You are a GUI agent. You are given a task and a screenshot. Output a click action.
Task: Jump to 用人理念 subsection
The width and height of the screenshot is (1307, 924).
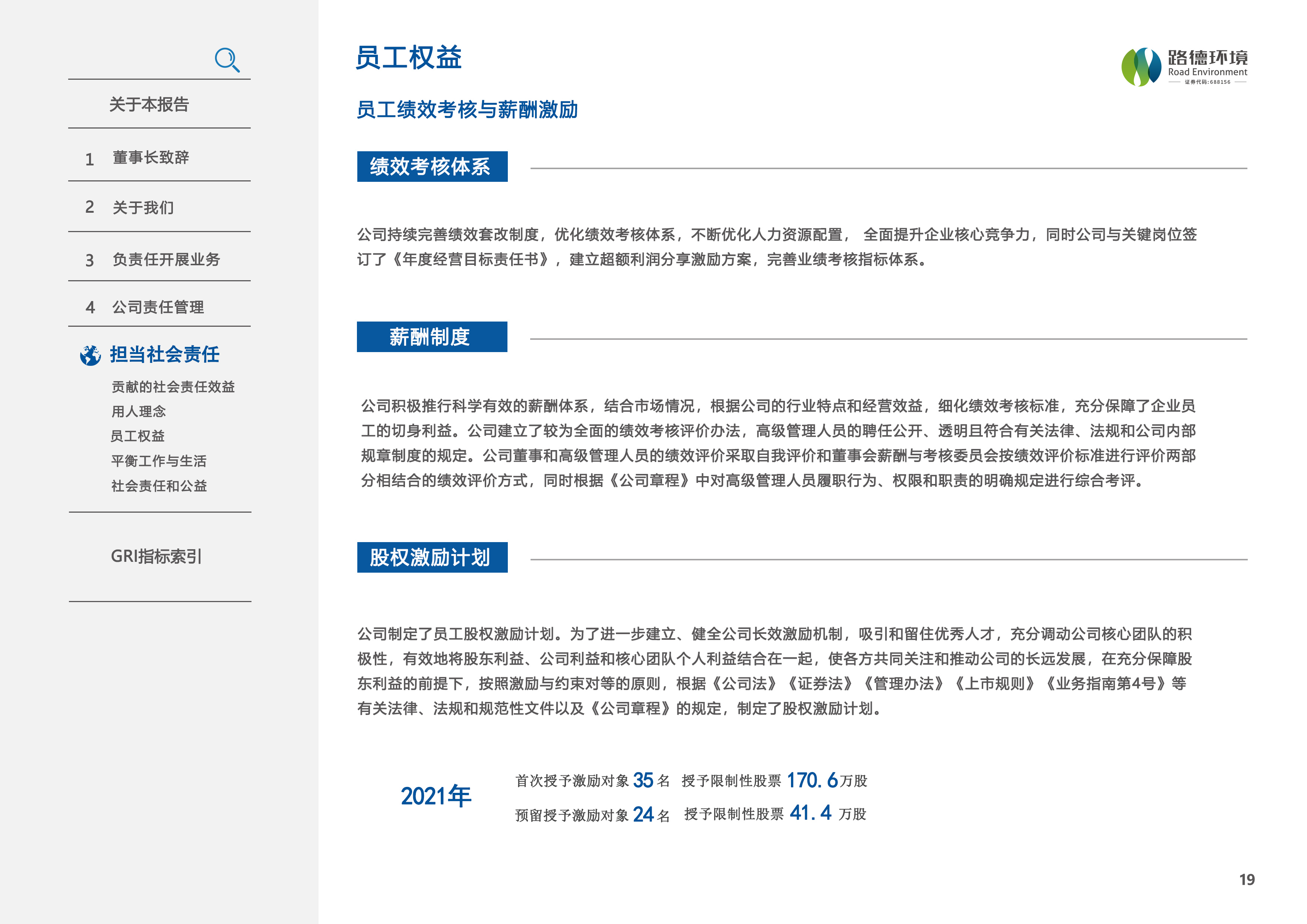[138, 412]
